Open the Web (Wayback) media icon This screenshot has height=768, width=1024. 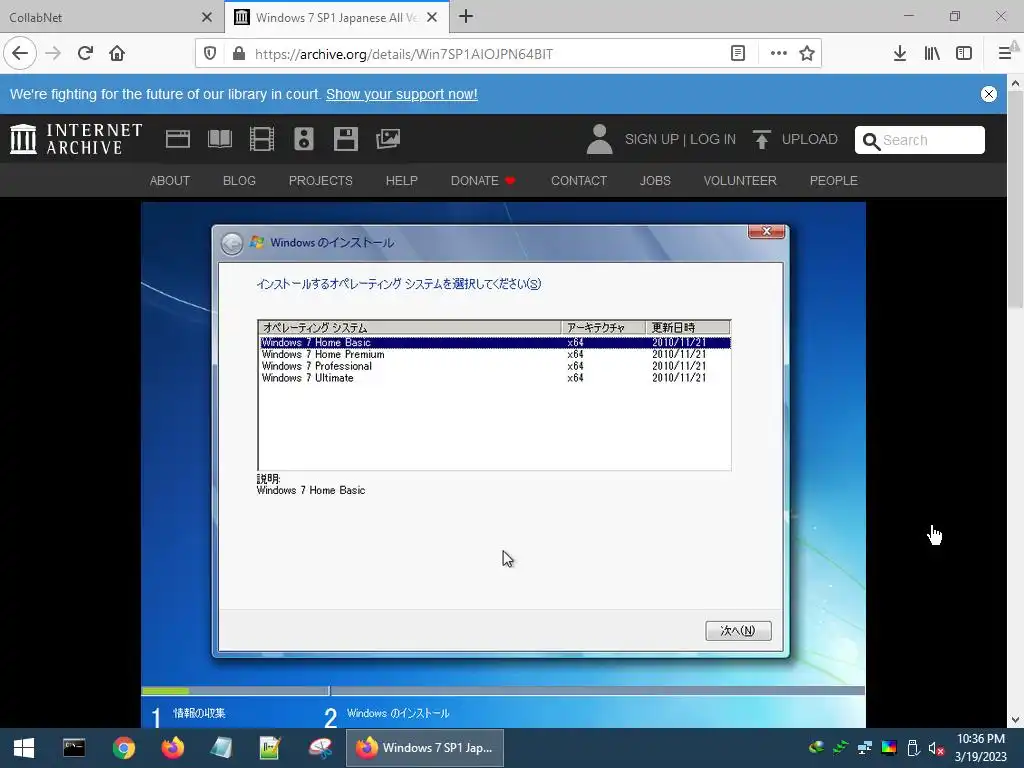[178, 139]
